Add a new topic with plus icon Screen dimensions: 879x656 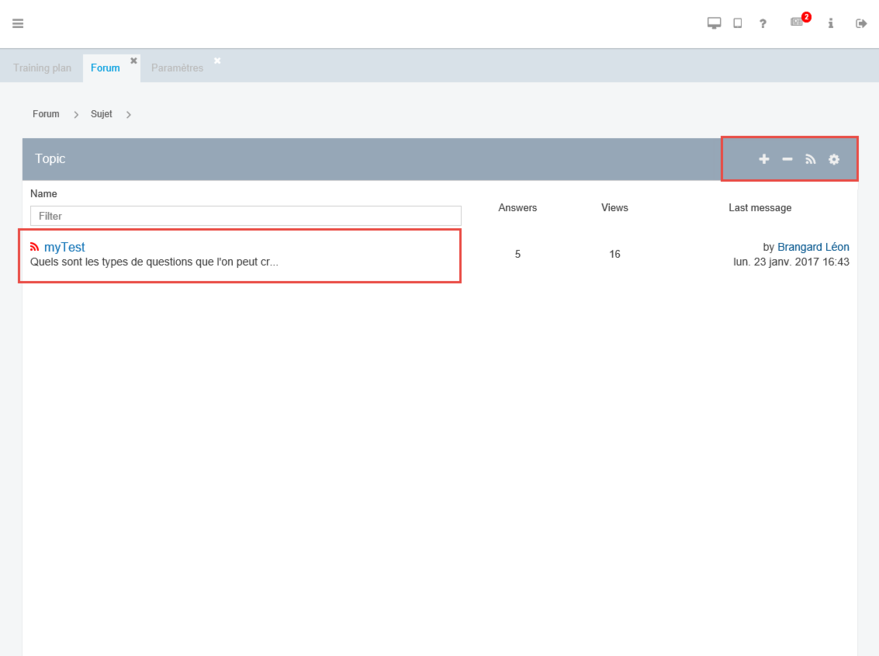tap(764, 160)
